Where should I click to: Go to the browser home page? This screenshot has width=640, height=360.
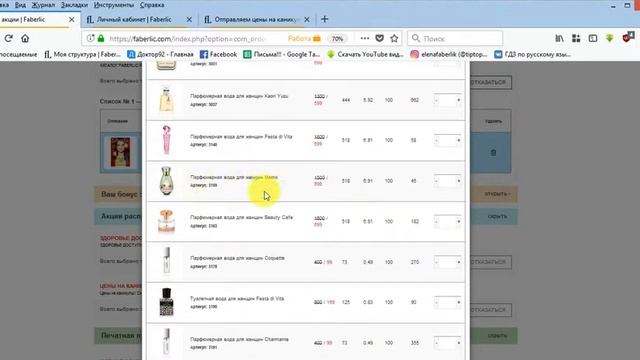(25, 38)
